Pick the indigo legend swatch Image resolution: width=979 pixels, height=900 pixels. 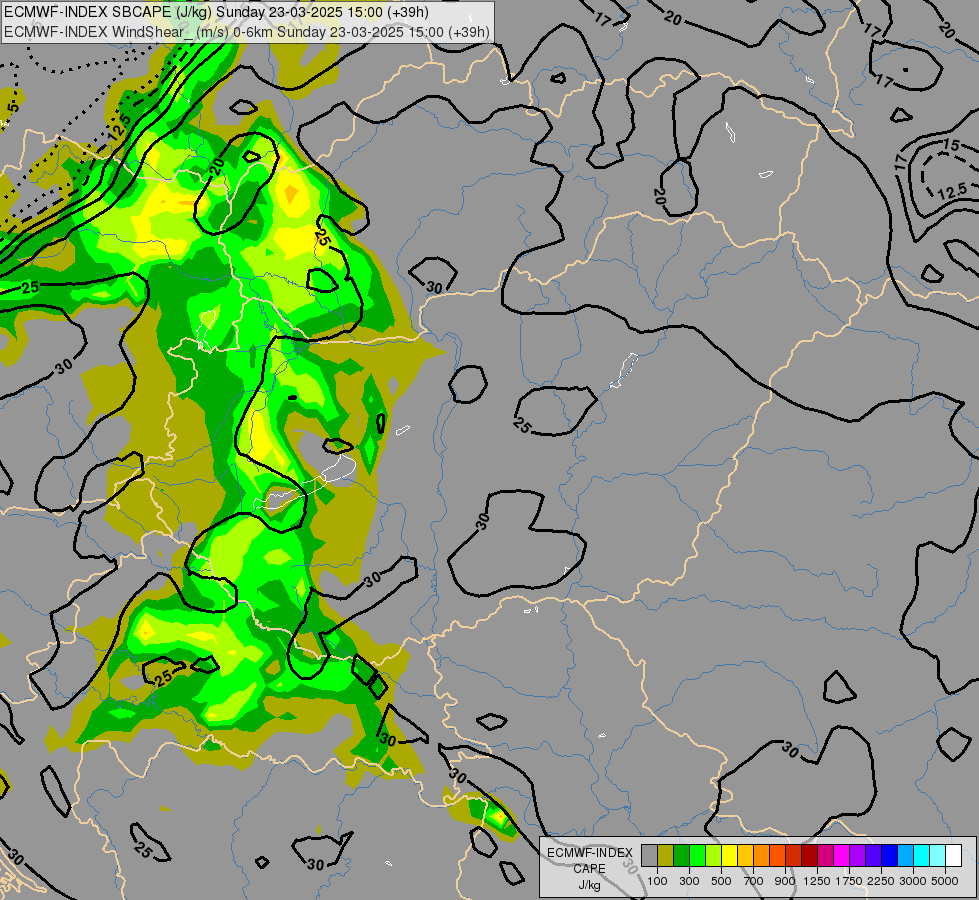point(873,855)
